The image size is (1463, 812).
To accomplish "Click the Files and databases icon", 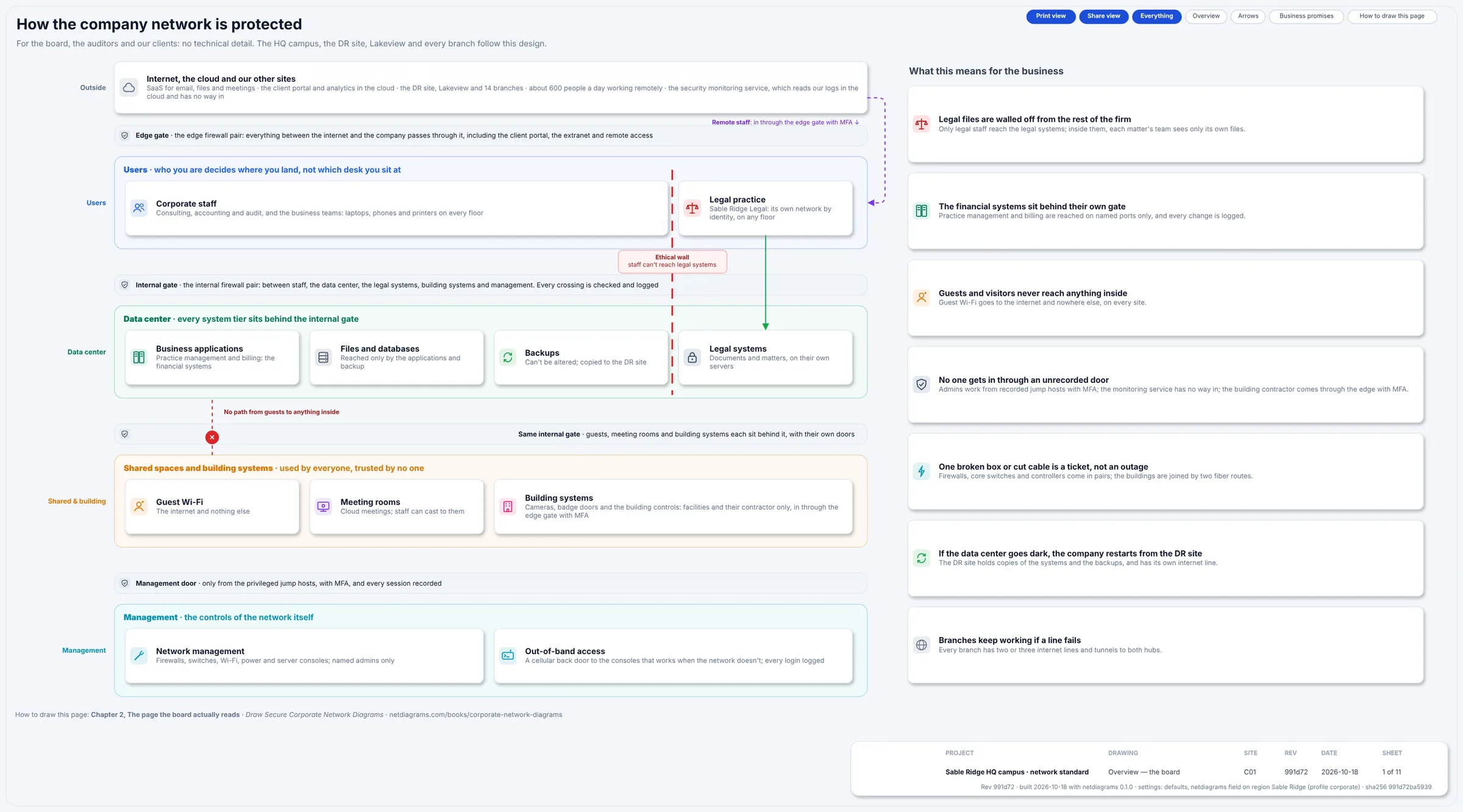I will (x=324, y=357).
